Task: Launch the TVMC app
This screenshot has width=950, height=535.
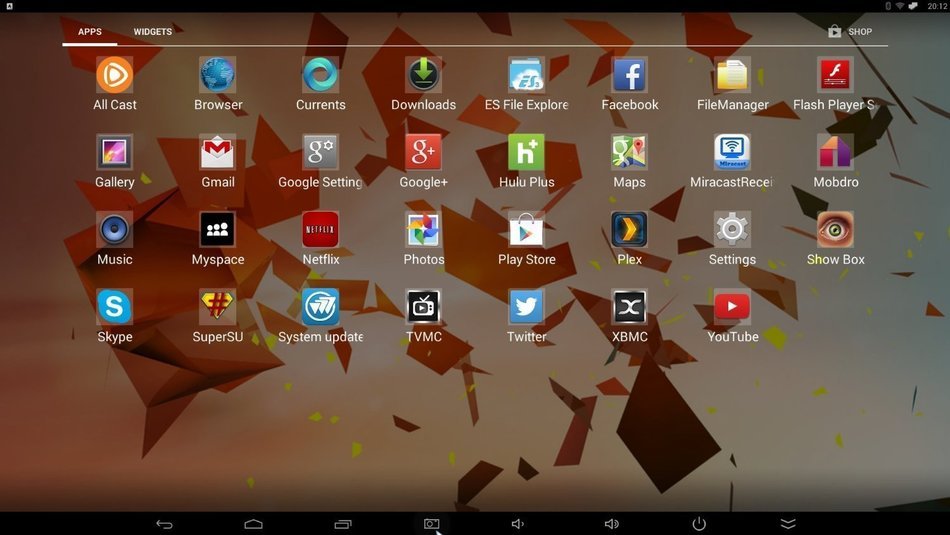Action: (x=424, y=307)
